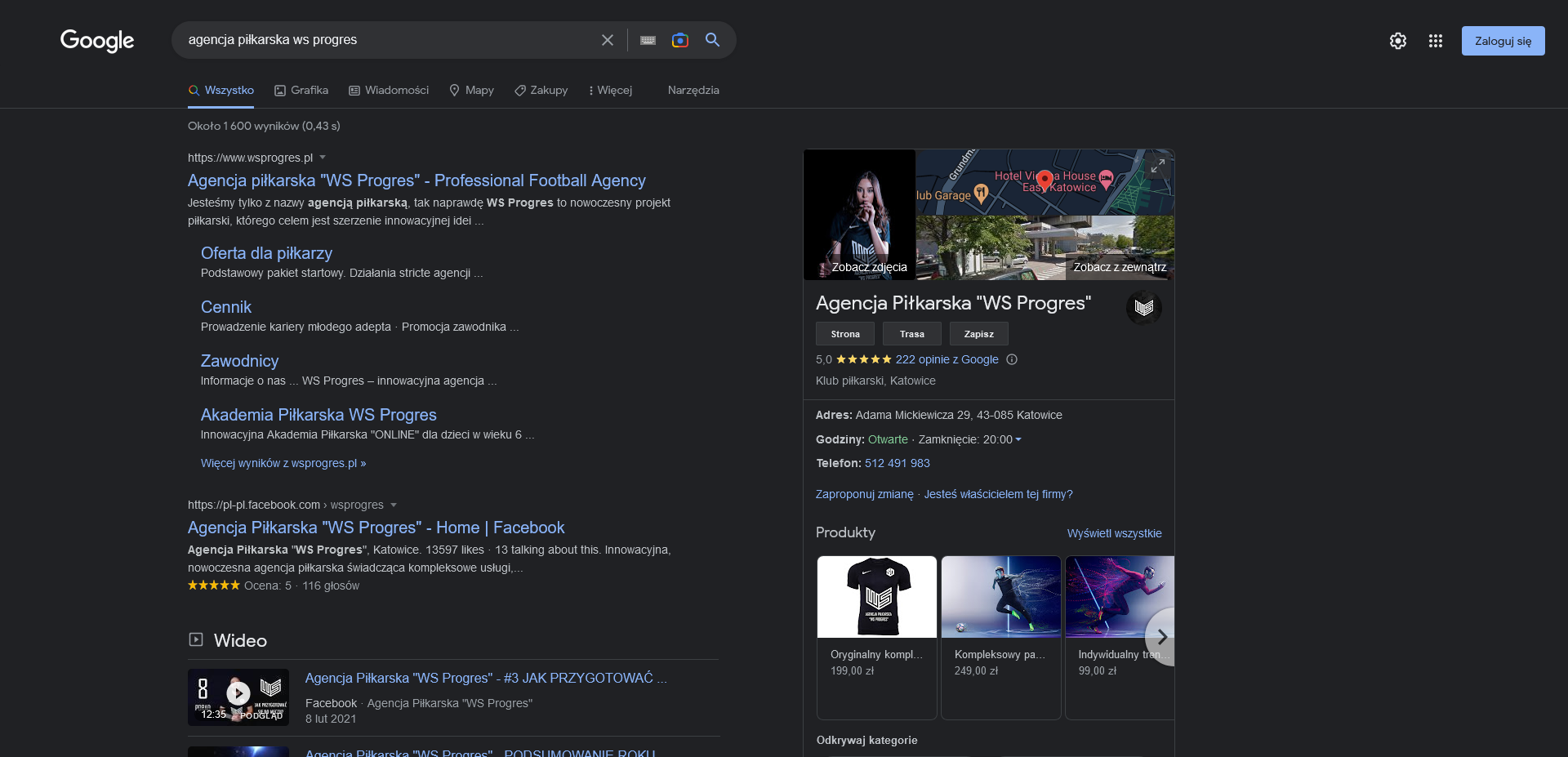The image size is (1568, 757).
Task: Open Akademia Piłkarska WS Progres link
Action: click(x=318, y=415)
